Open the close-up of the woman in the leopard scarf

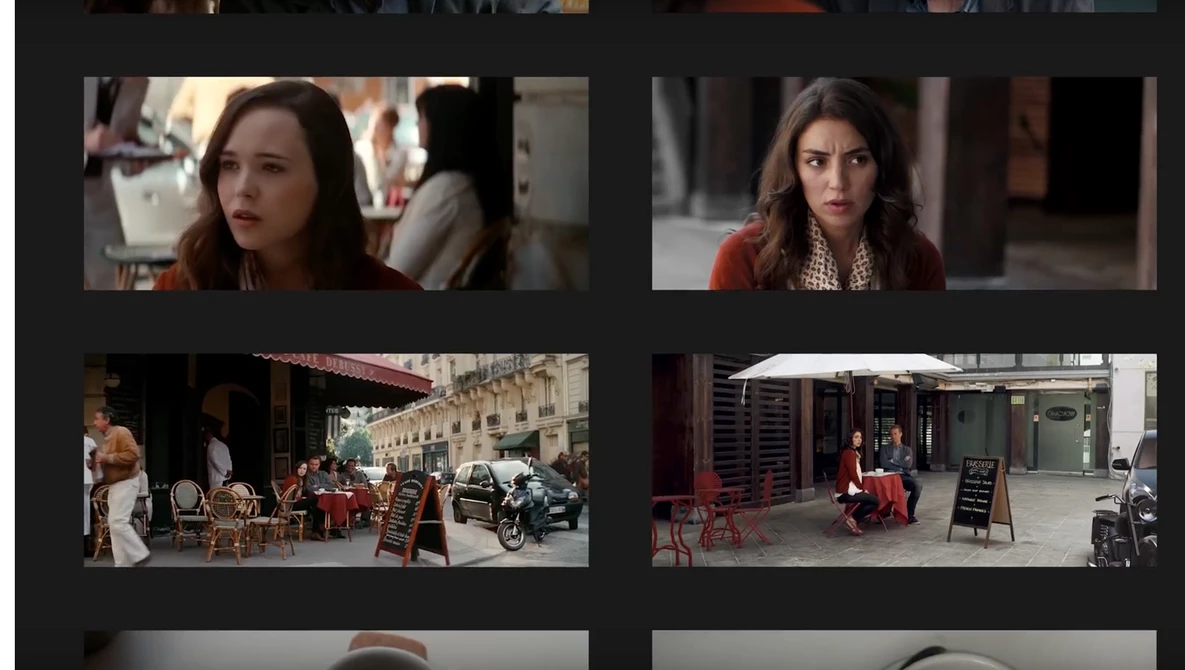pos(904,184)
